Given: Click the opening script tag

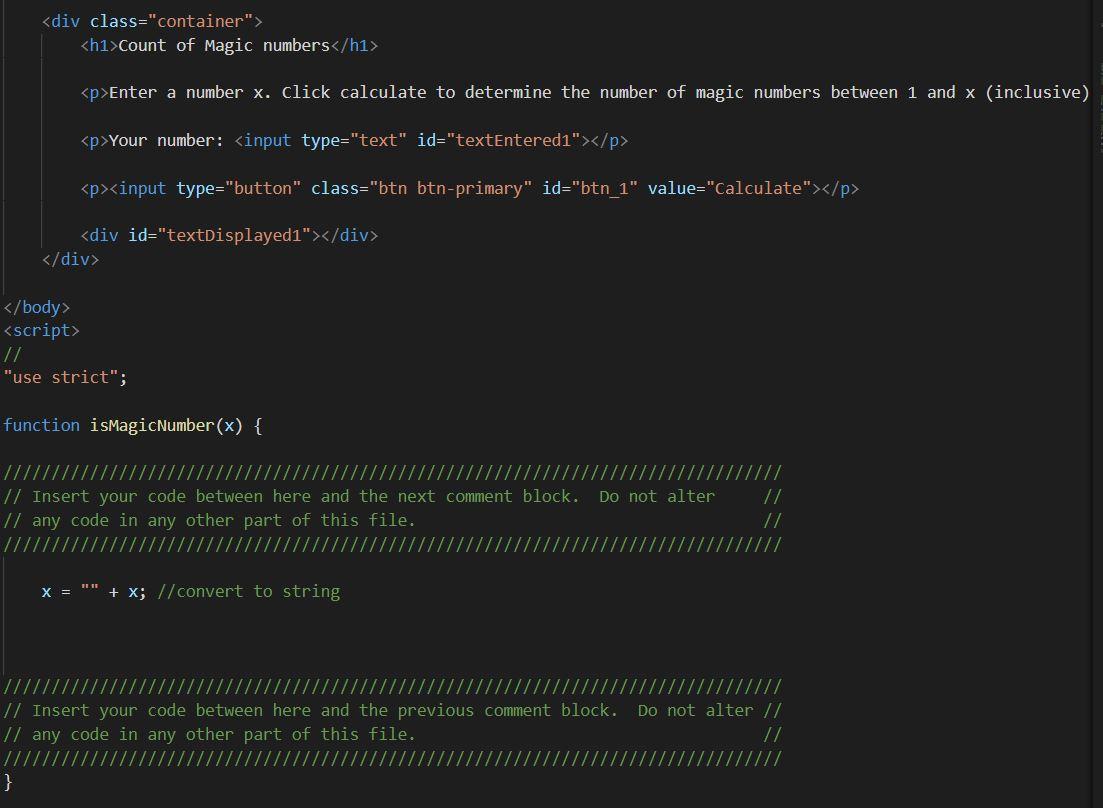Looking at the screenshot, I should click(40, 330).
